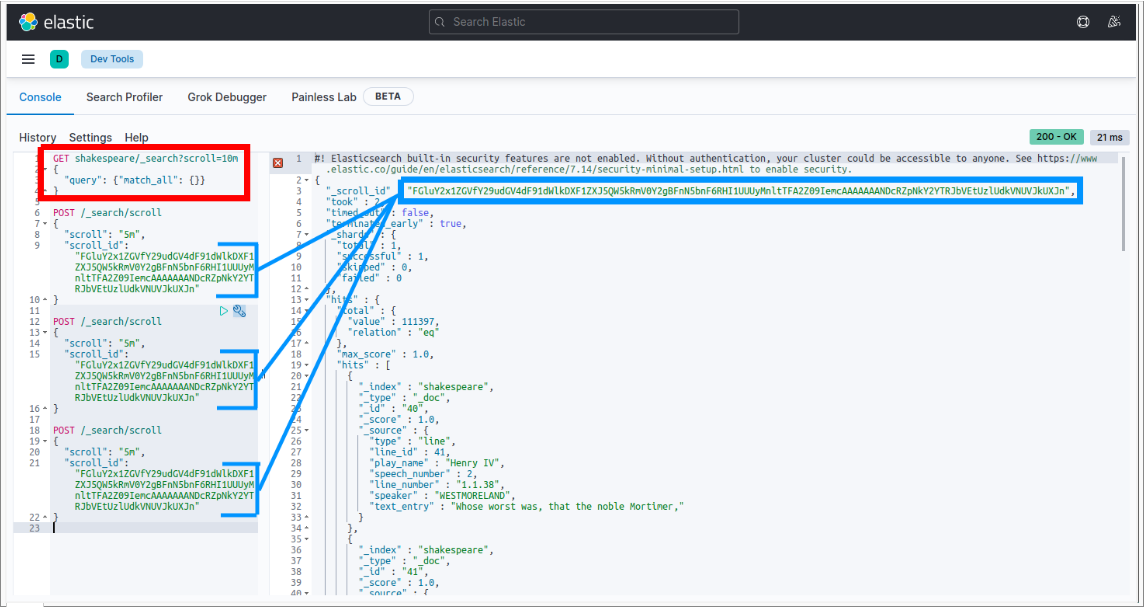
Task: Collapse fold arrow at request line 7
Action: click(45, 224)
